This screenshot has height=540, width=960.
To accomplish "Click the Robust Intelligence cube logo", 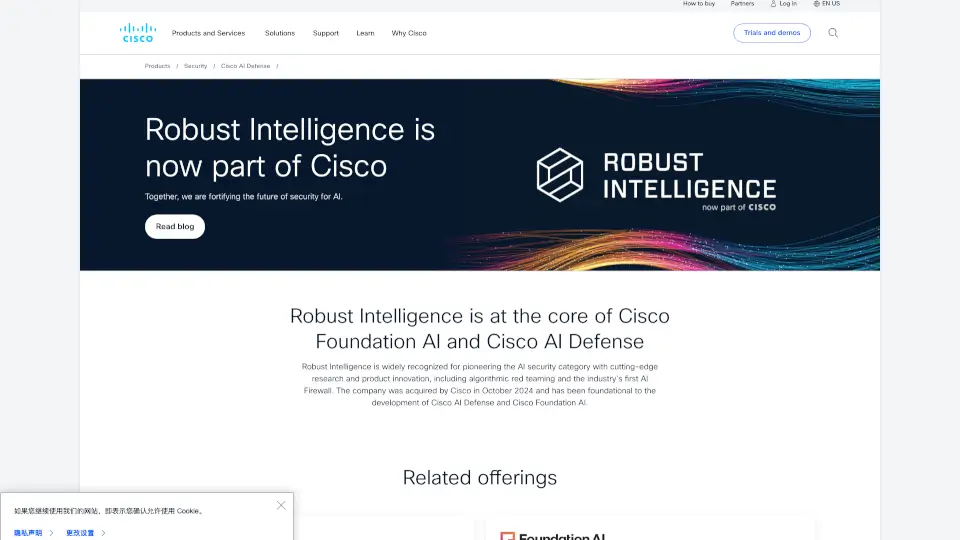I will click(x=560, y=175).
